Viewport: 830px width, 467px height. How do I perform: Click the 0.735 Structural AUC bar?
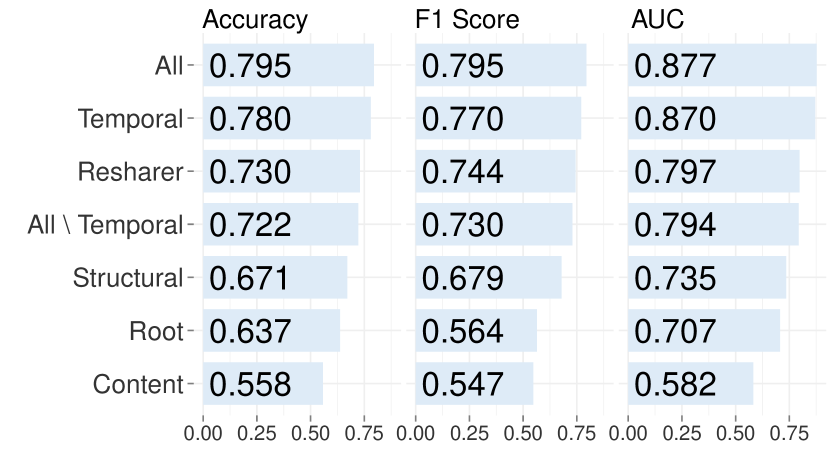click(x=707, y=278)
